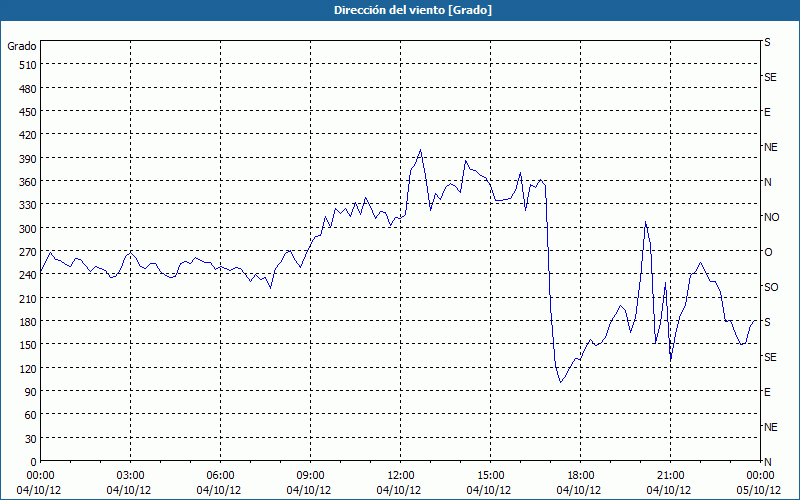The image size is (800, 500).
Task: Select the 120 degree axis label
Action: pyautogui.click(x=29, y=368)
